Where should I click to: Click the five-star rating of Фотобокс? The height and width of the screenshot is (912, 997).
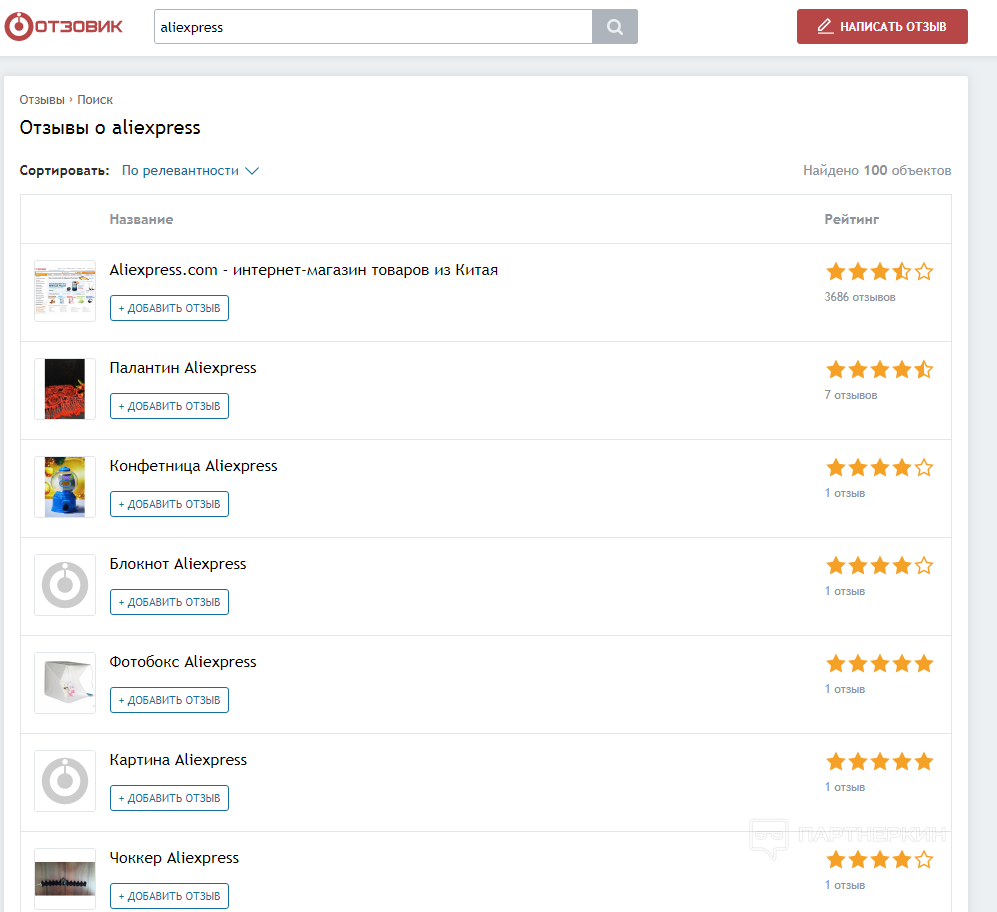879,663
